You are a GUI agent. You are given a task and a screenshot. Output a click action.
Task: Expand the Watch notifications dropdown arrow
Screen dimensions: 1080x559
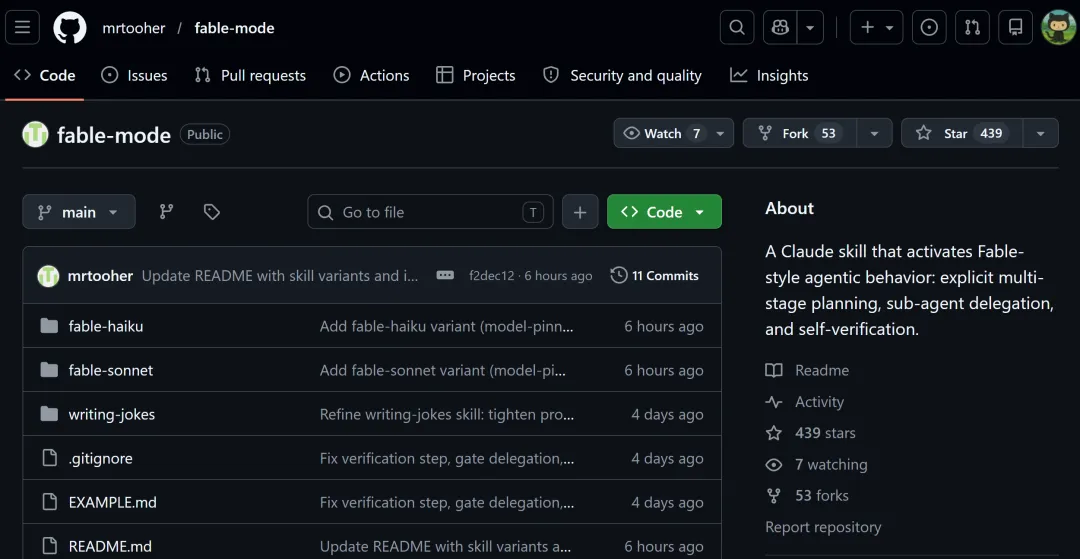coord(720,134)
